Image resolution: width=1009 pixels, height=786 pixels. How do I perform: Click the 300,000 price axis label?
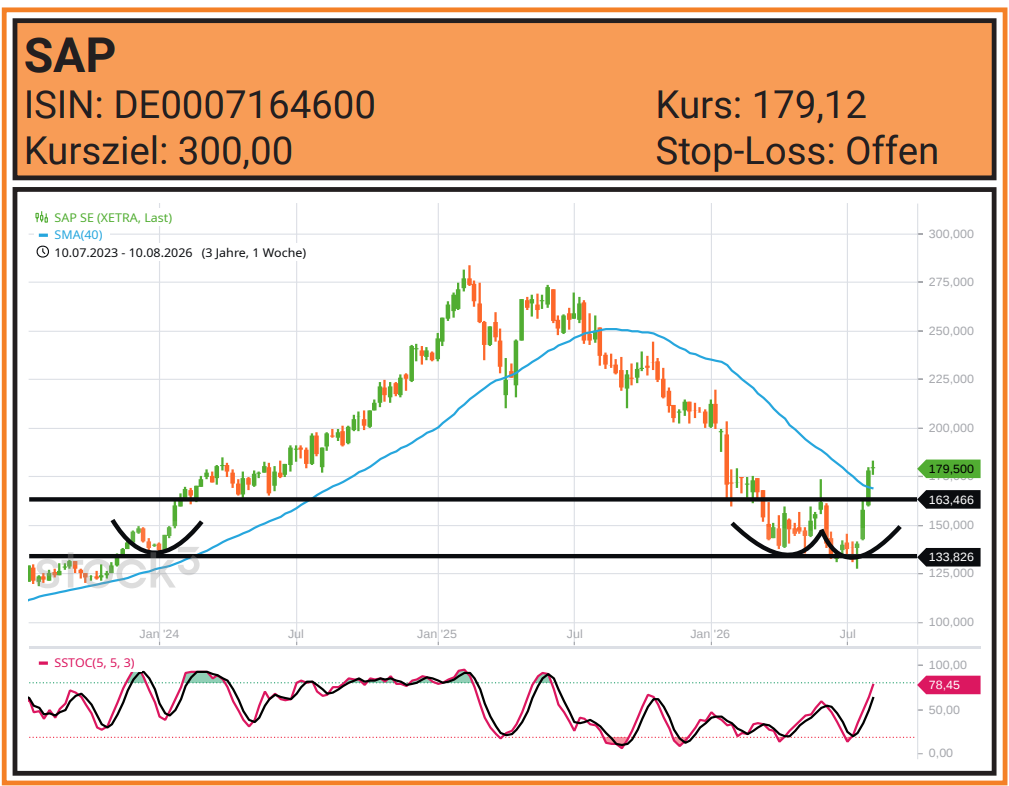(x=950, y=234)
